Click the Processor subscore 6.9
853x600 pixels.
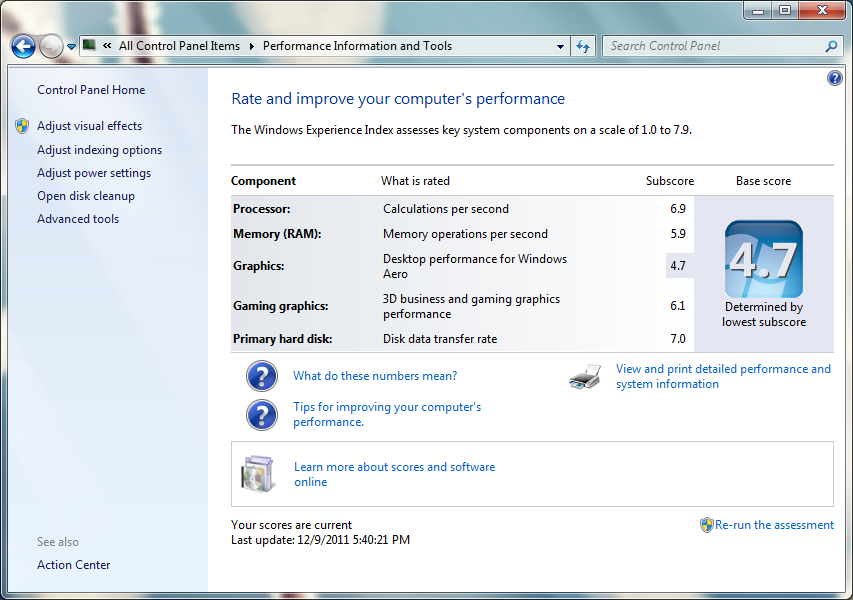pos(678,209)
